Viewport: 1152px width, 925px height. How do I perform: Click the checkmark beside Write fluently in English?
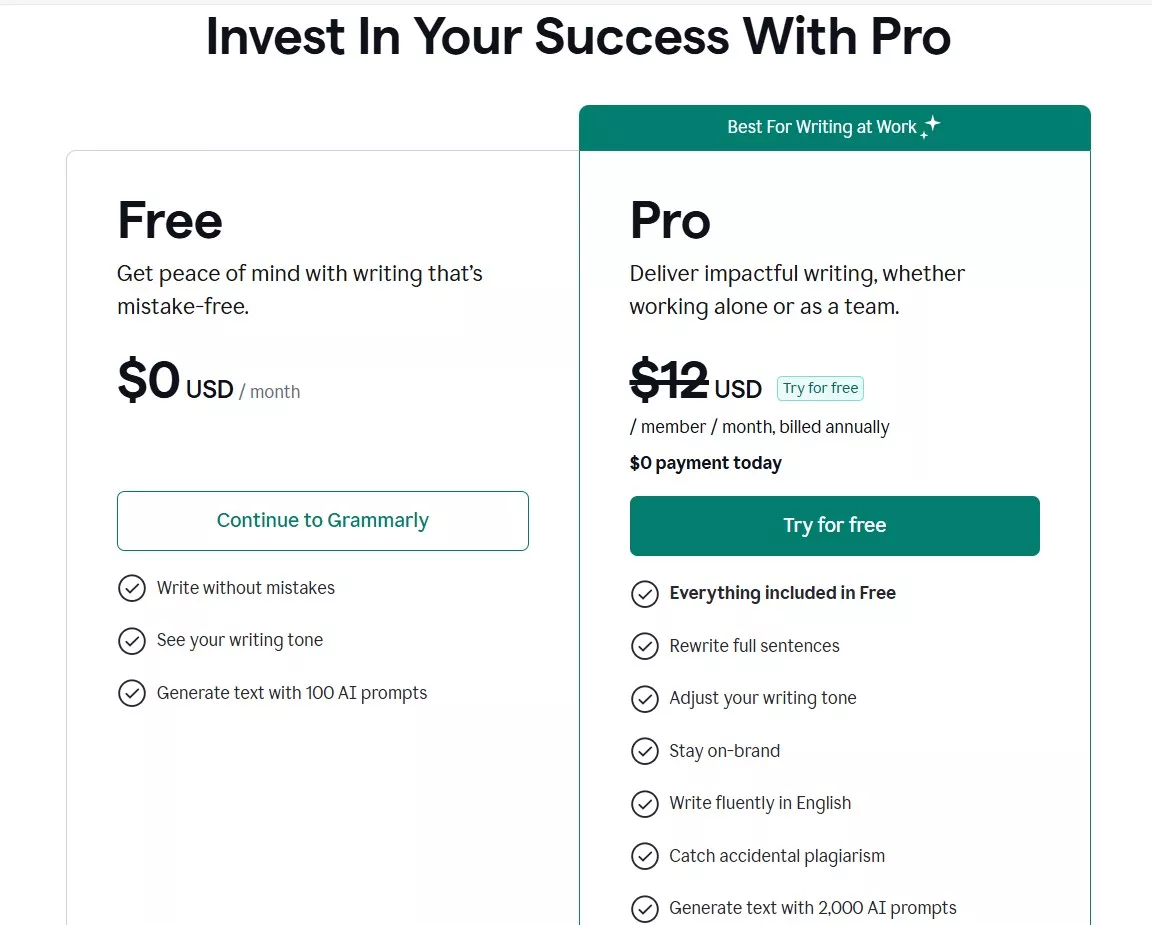click(645, 803)
